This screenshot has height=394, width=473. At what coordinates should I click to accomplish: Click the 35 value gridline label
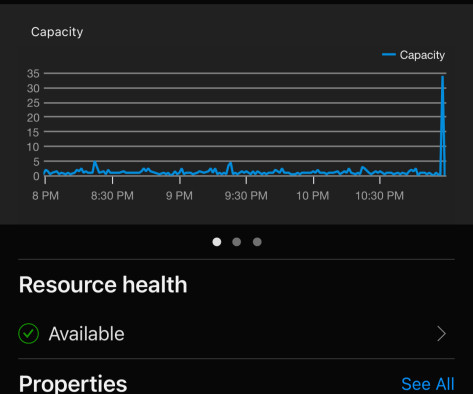33,74
